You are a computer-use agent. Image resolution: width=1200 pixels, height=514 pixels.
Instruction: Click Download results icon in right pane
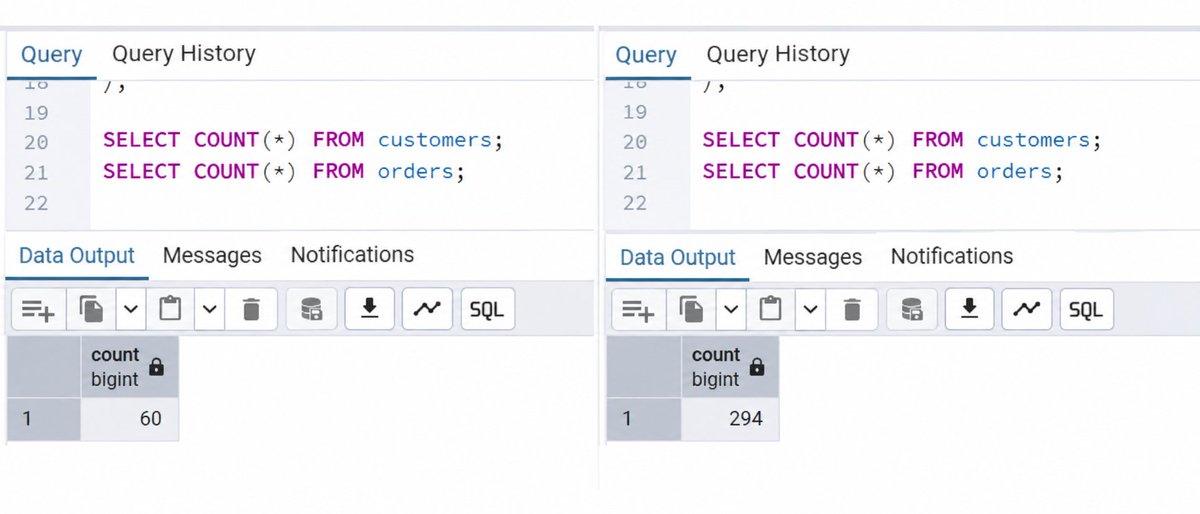[969, 310]
